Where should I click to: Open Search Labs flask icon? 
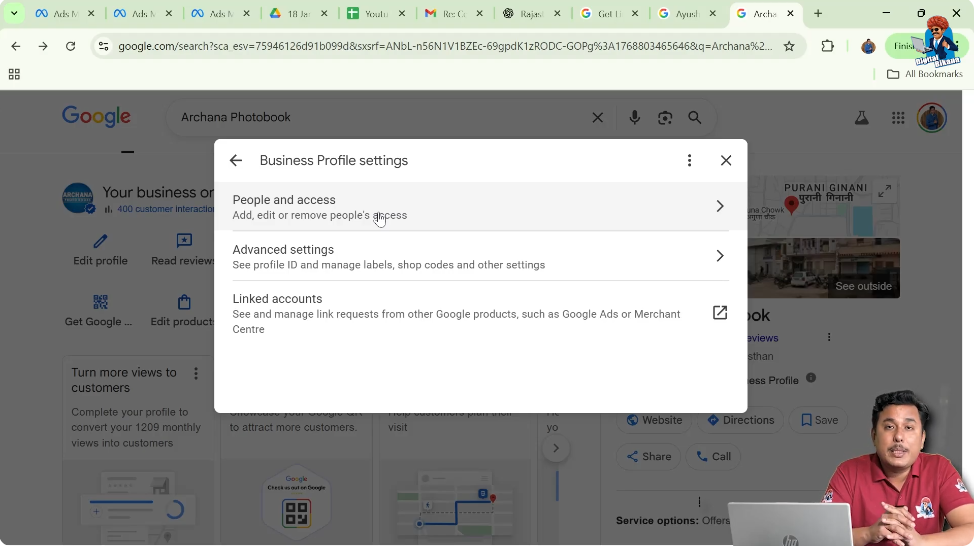861,117
